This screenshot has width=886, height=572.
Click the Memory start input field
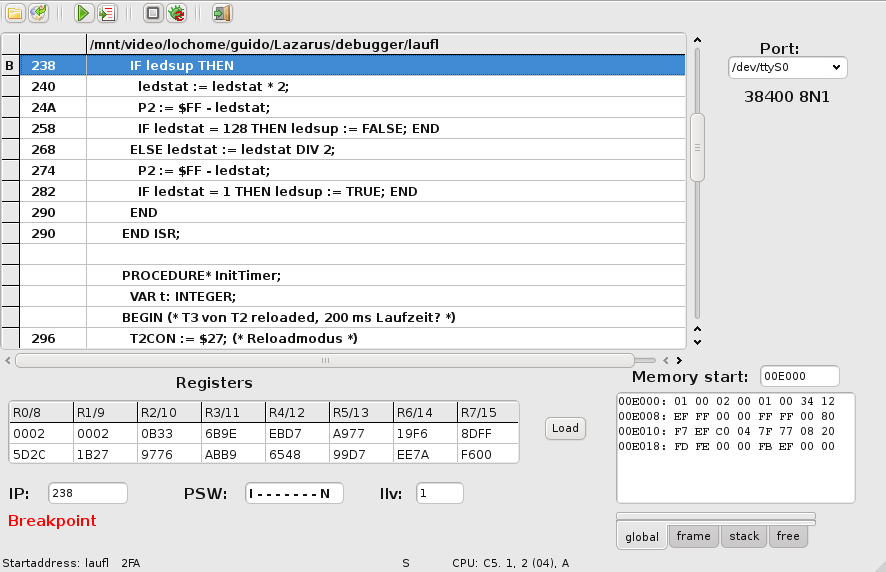(x=800, y=376)
